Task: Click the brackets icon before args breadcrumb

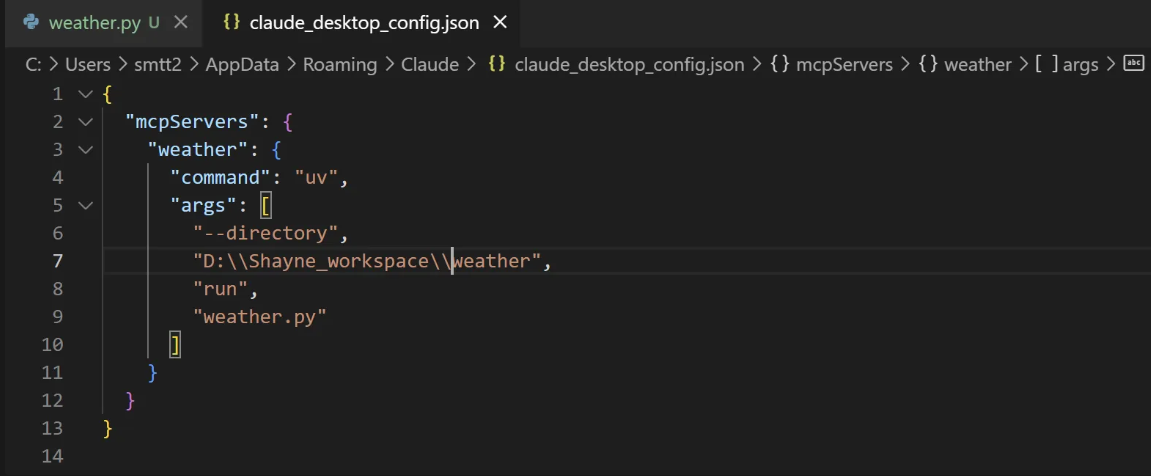Action: (1046, 65)
